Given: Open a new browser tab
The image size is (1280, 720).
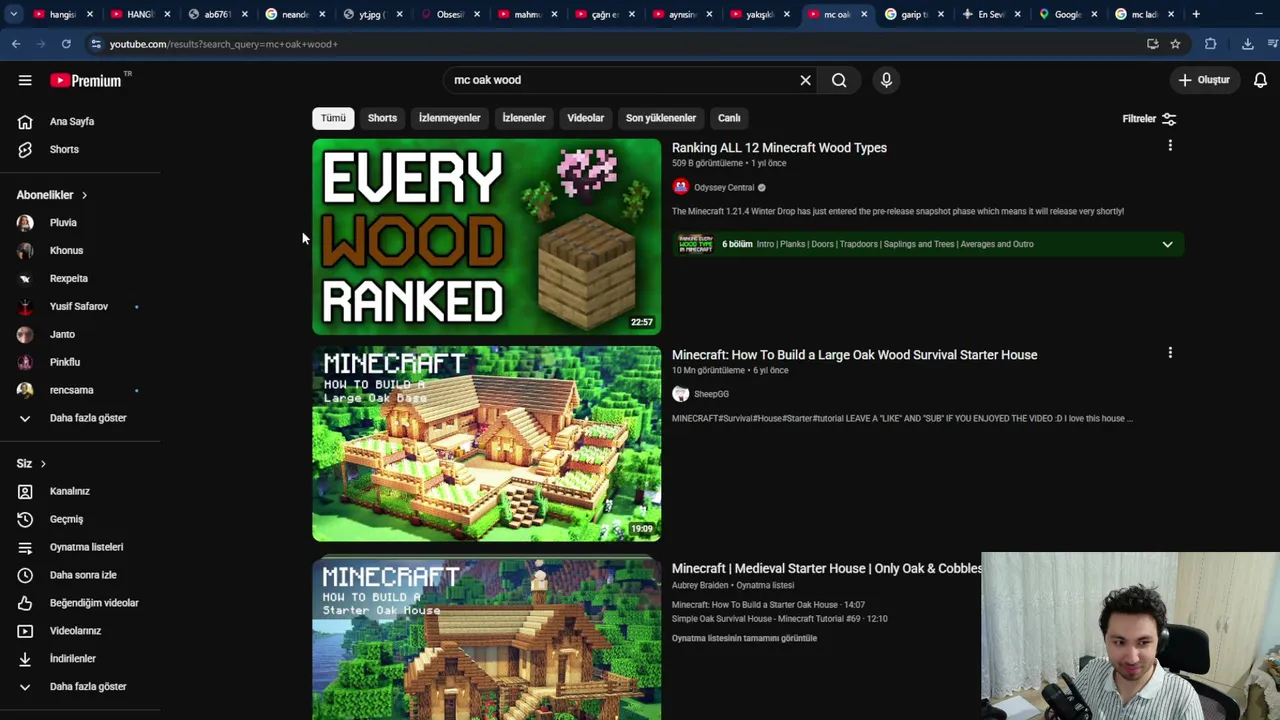Looking at the screenshot, I should tap(1196, 14).
